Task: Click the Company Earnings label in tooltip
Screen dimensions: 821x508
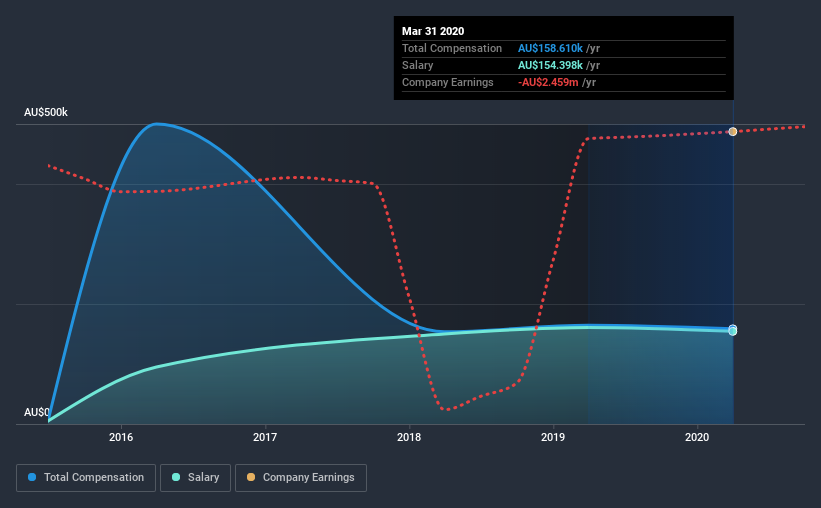Action: (448, 82)
